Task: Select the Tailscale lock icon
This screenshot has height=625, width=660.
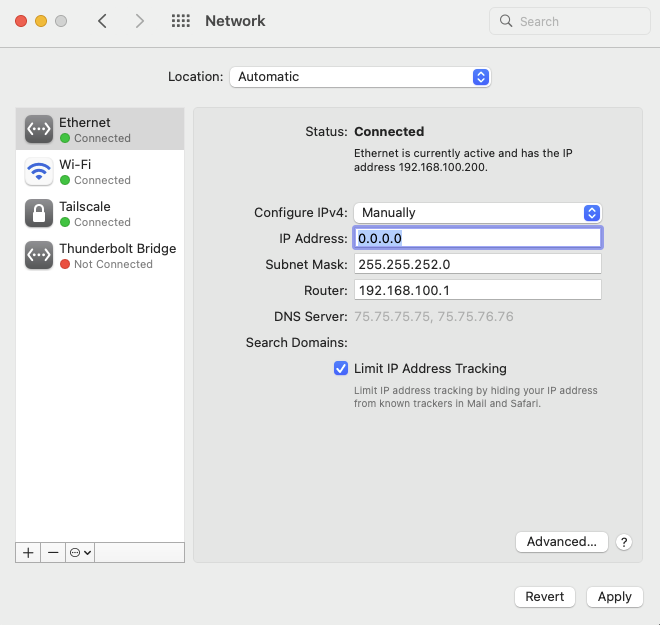Action: pos(39,213)
